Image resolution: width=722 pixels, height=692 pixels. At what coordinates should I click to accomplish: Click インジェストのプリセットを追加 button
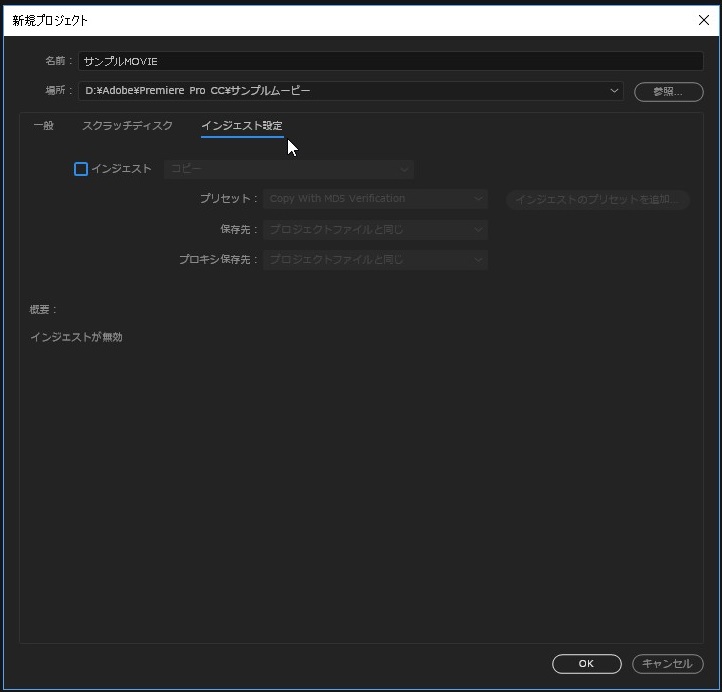click(597, 199)
